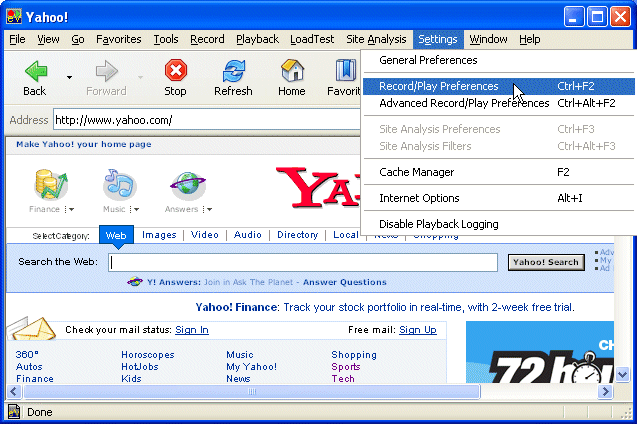Click the horizontal scrollbar thumb

coord(252,392)
